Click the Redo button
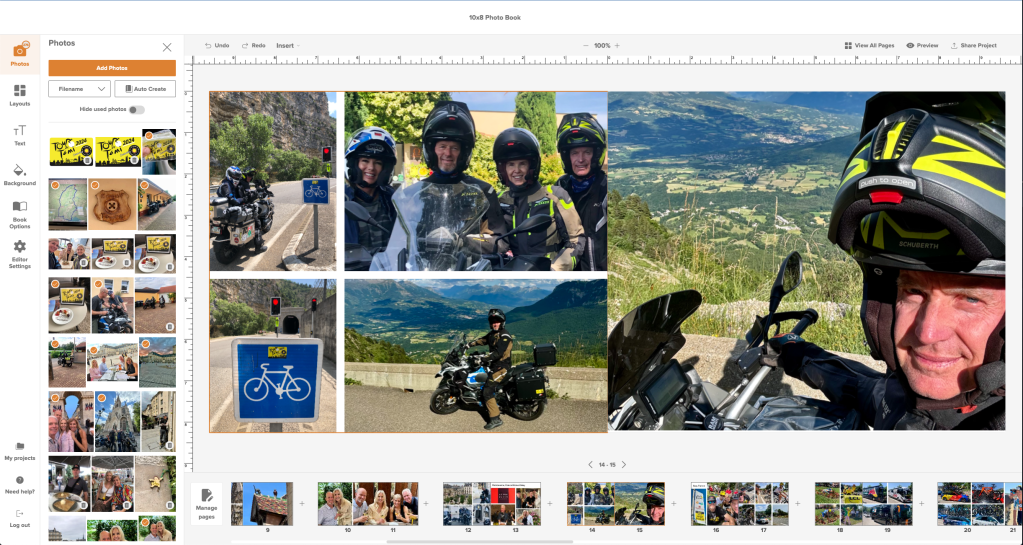The image size is (1023, 545). pyautogui.click(x=253, y=45)
